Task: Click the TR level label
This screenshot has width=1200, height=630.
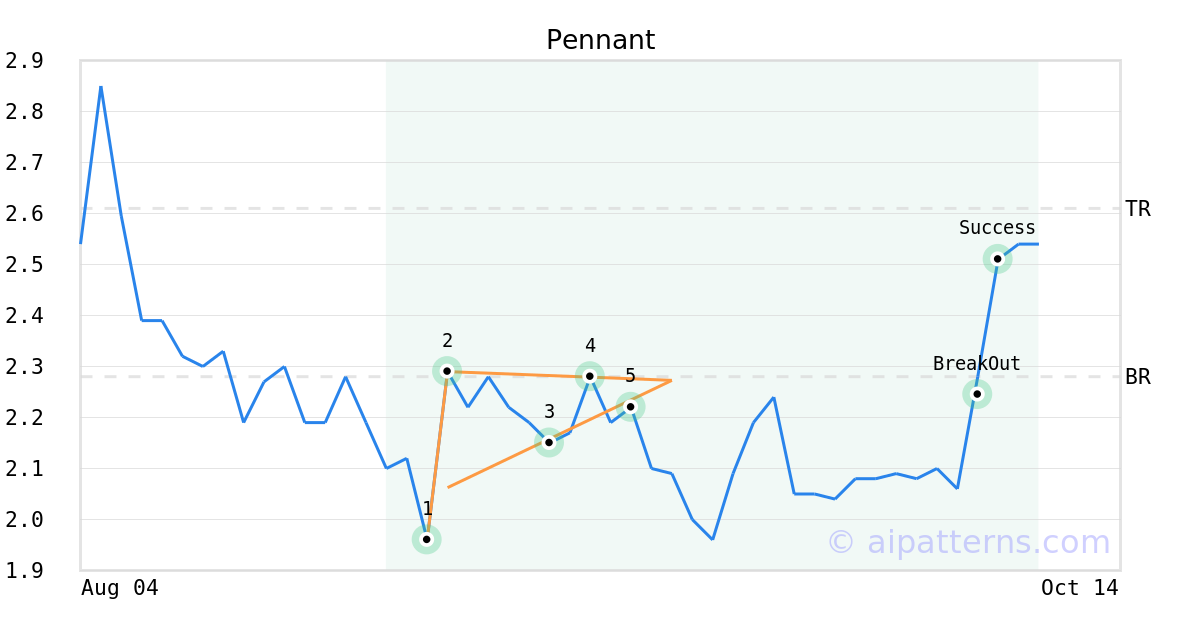Action: tap(1138, 209)
